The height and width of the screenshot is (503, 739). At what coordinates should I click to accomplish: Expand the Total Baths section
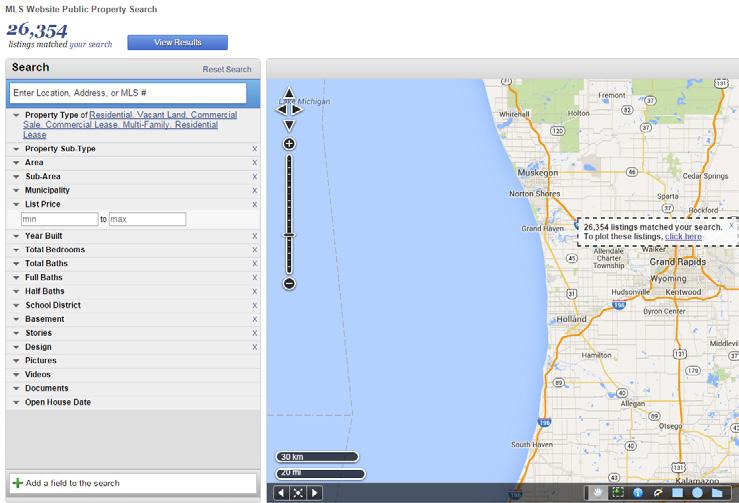click(x=16, y=264)
